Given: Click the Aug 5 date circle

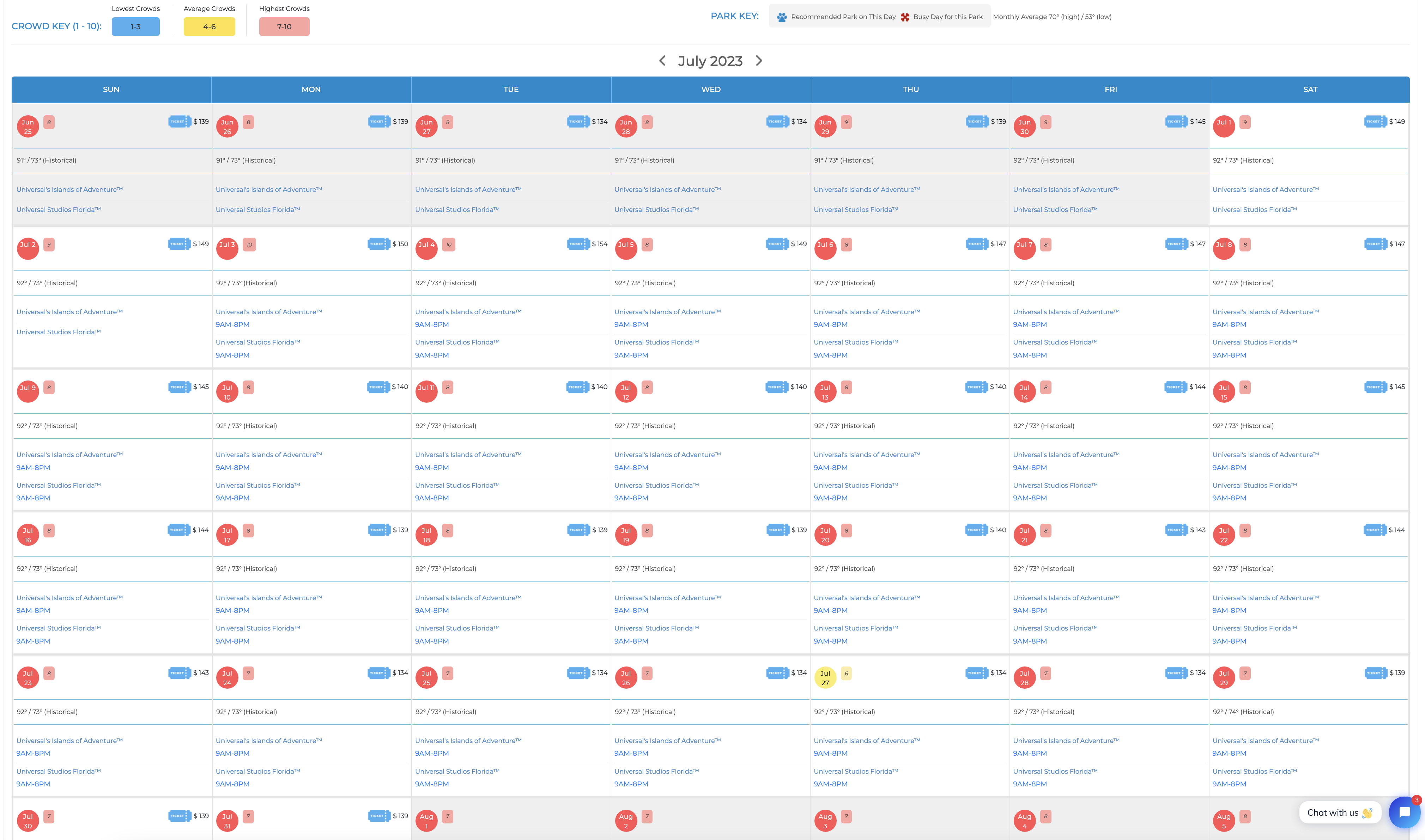Looking at the screenshot, I should click(1224, 821).
